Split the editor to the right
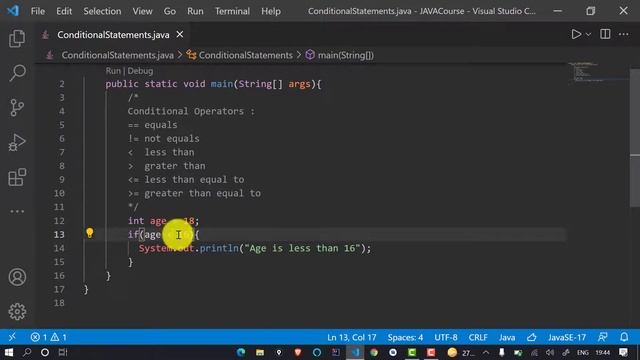The image size is (640, 360). pos(605,34)
